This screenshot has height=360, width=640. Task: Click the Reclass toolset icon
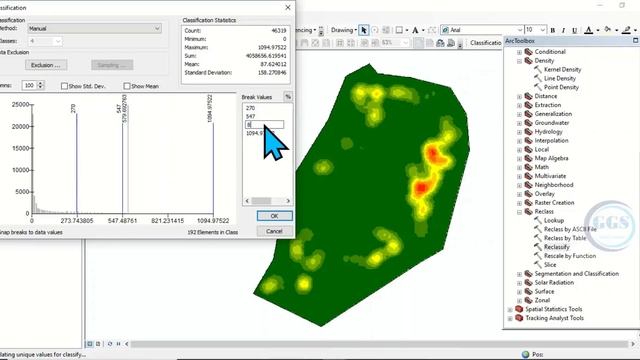click(529, 211)
